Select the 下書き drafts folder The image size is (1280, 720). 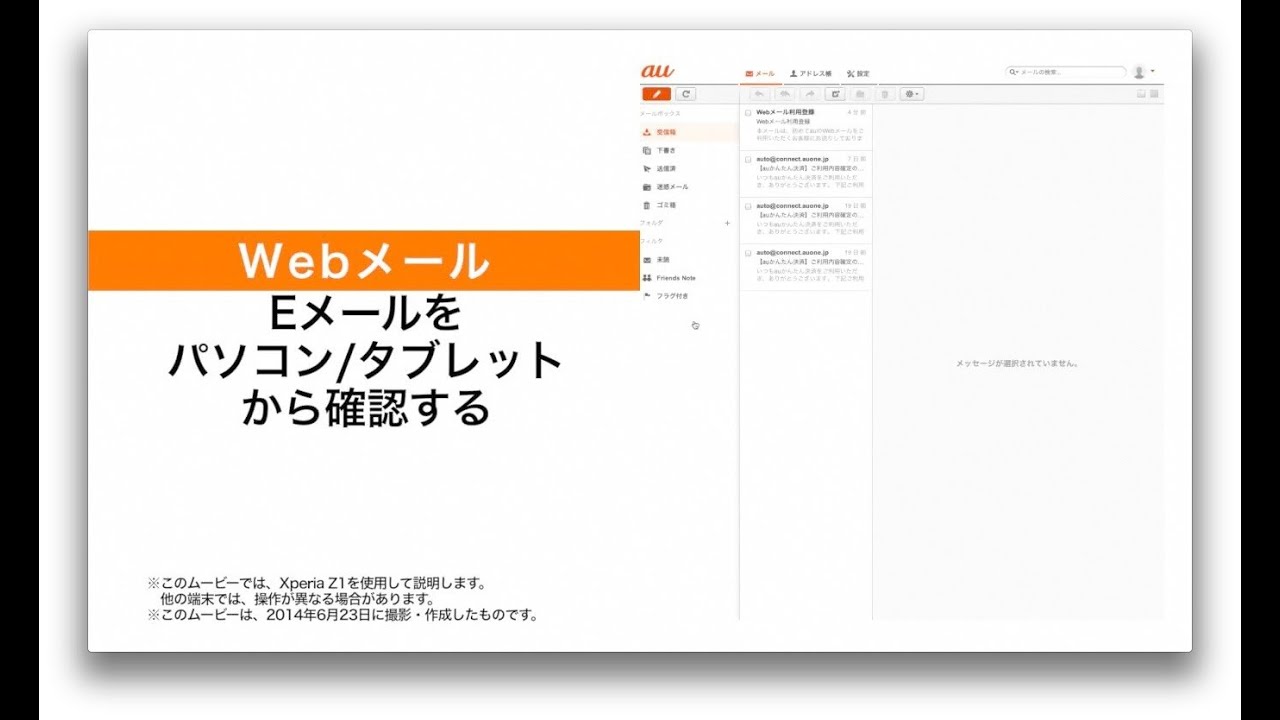pyautogui.click(x=689, y=150)
